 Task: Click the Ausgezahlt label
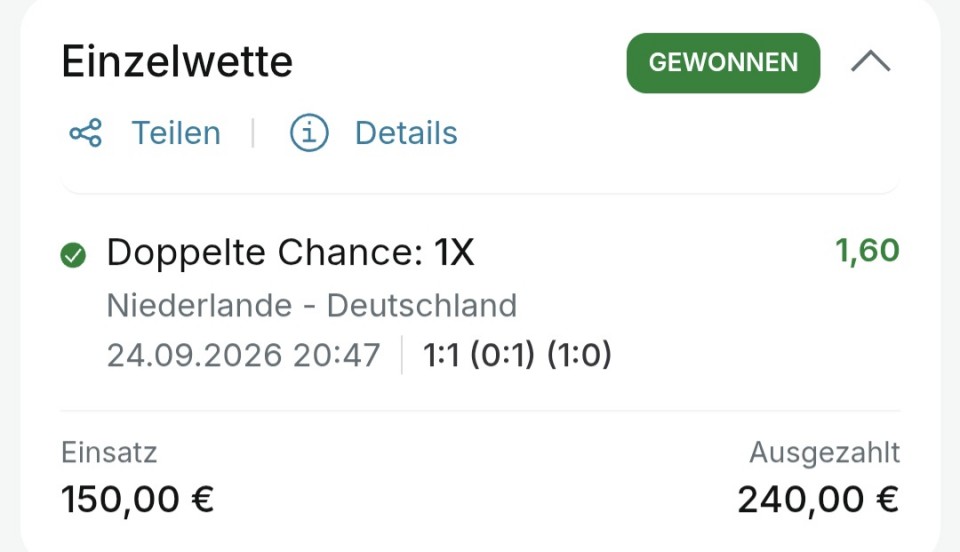tap(824, 453)
